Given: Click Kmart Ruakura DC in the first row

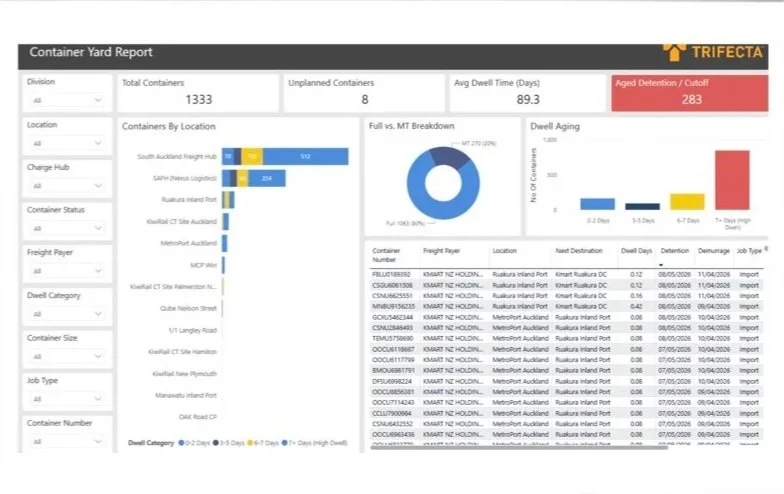Looking at the screenshot, I should click(x=580, y=274).
